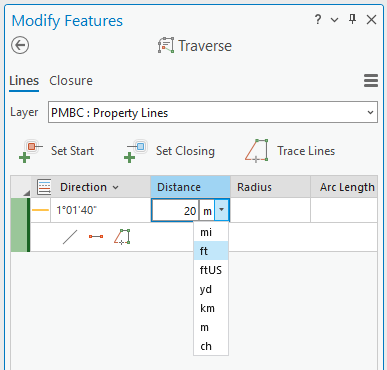Open the direction format icon in header
387x370 pixels.
tap(44, 187)
